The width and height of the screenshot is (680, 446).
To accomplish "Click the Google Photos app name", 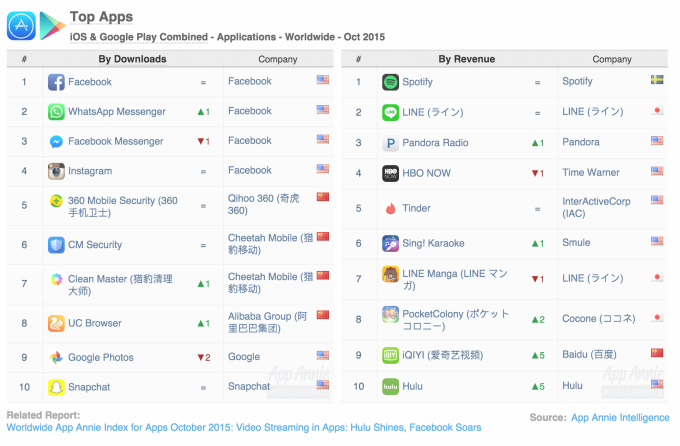I will point(101,358).
